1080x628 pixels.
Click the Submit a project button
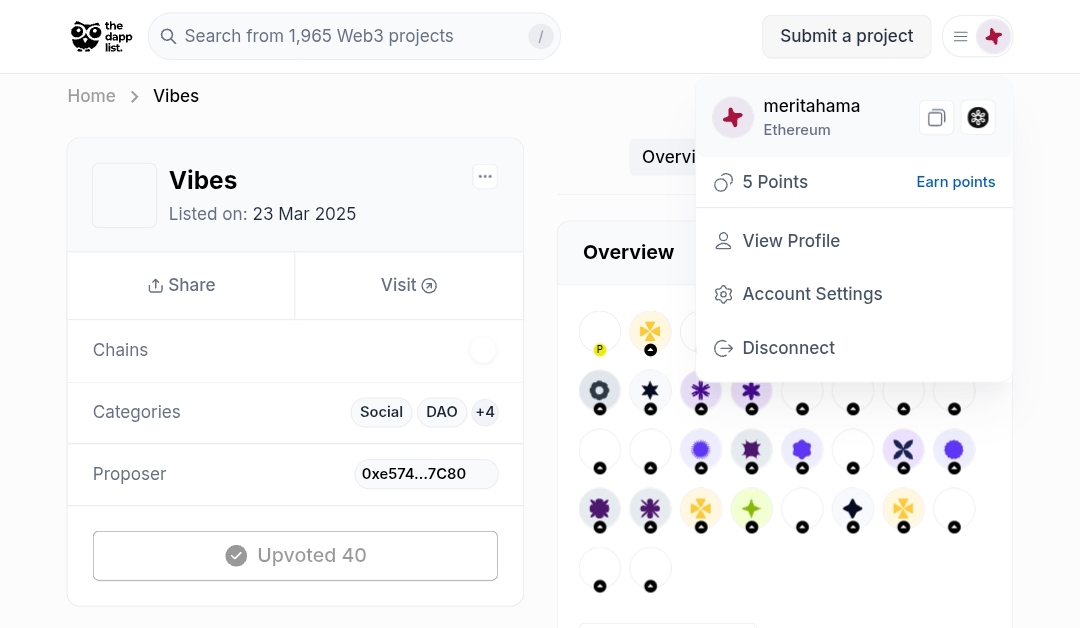coord(847,36)
